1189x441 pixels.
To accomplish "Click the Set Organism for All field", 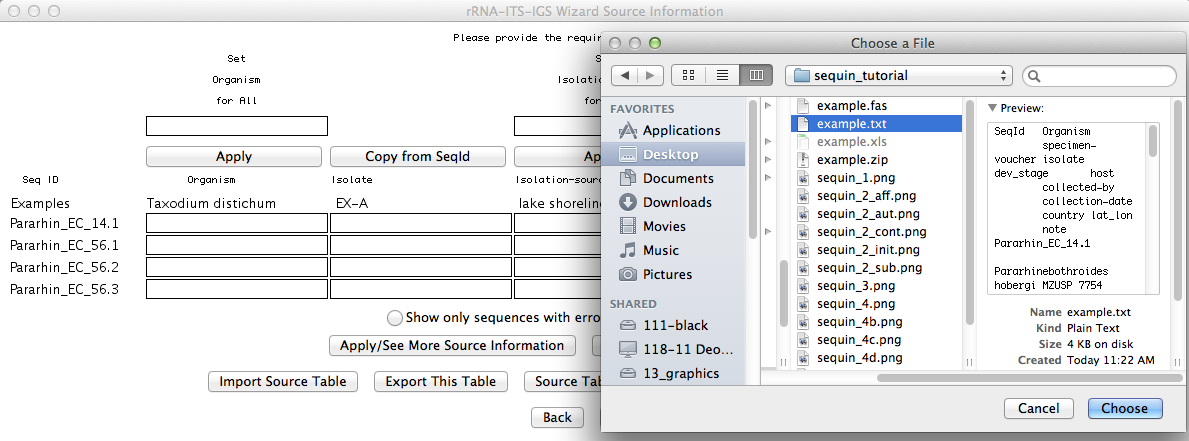I will [237, 126].
